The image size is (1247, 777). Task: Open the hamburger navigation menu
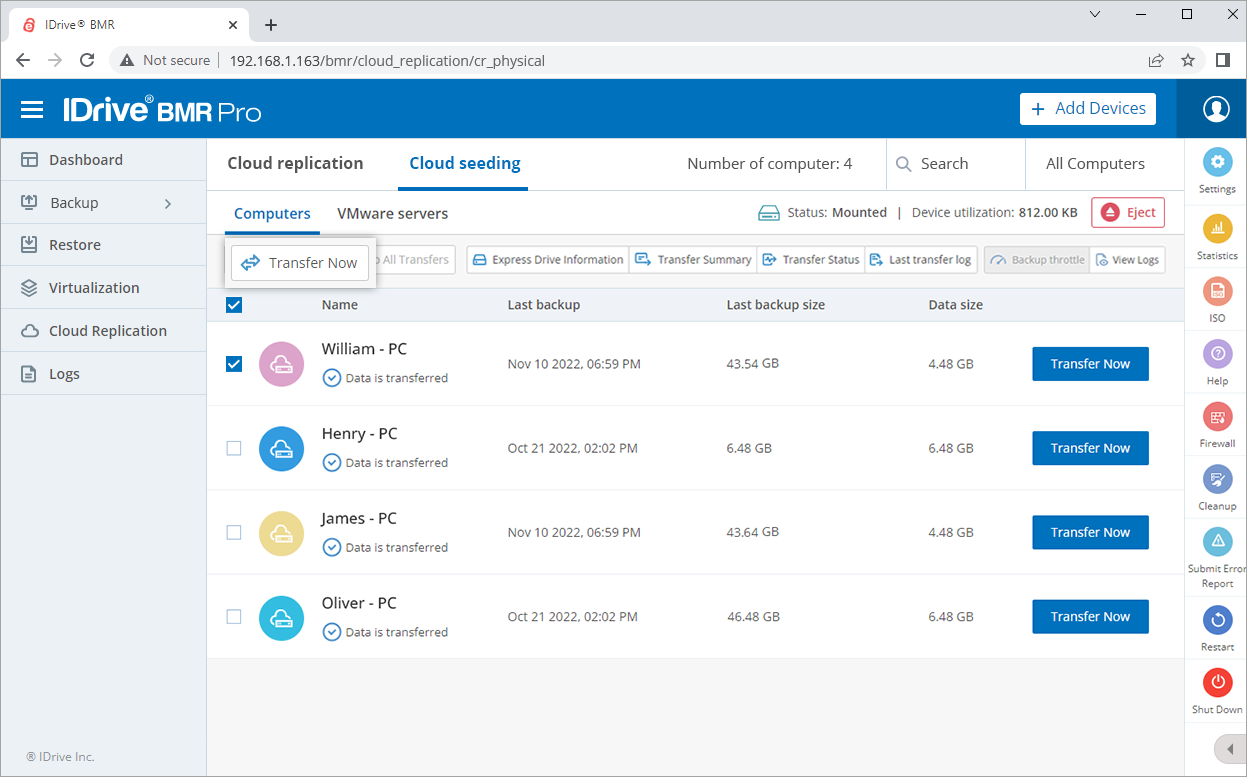click(32, 109)
